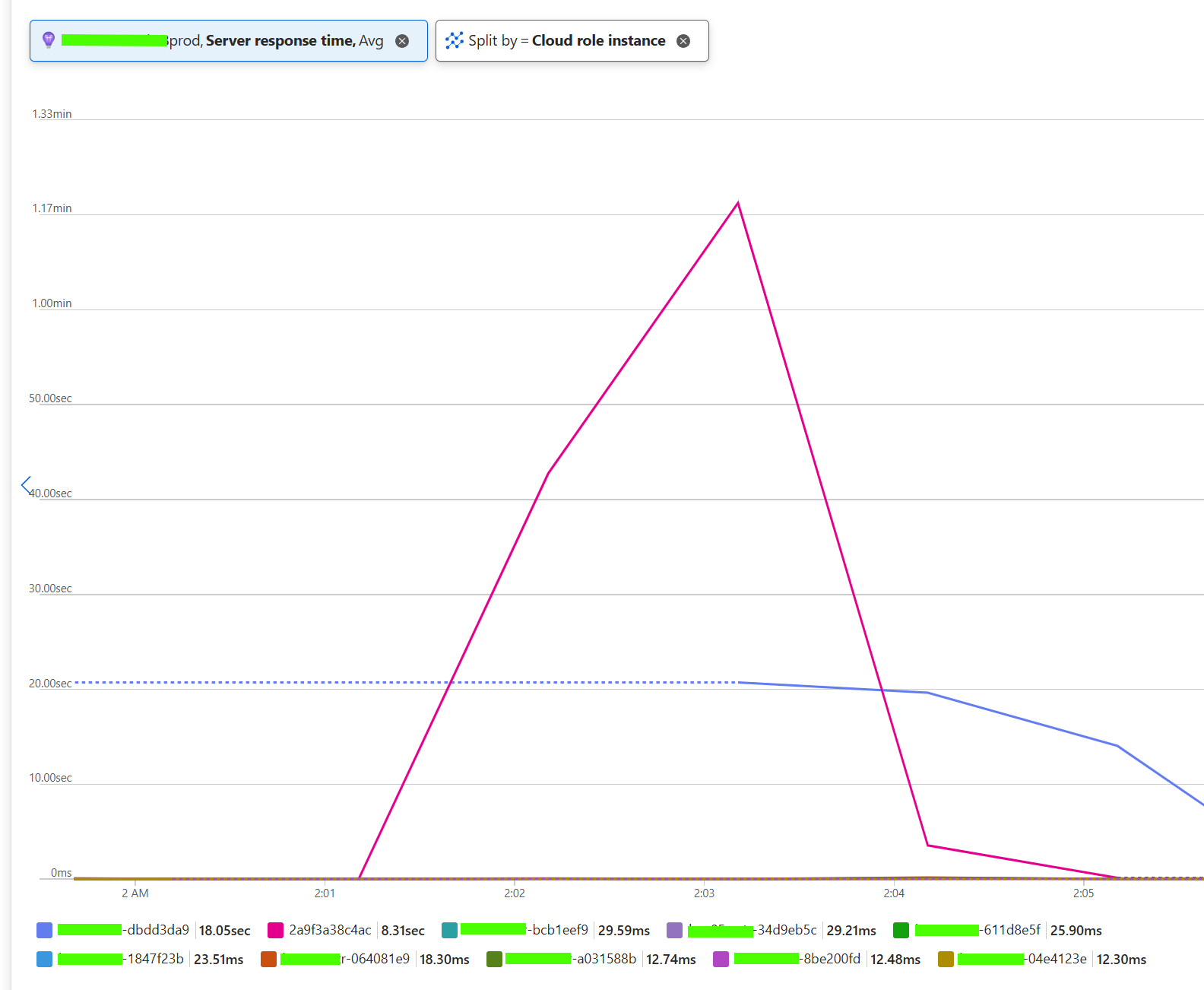Click light blue swatch for 1847f23b instance
The width and height of the screenshot is (1204, 990).
pyautogui.click(x=44, y=959)
